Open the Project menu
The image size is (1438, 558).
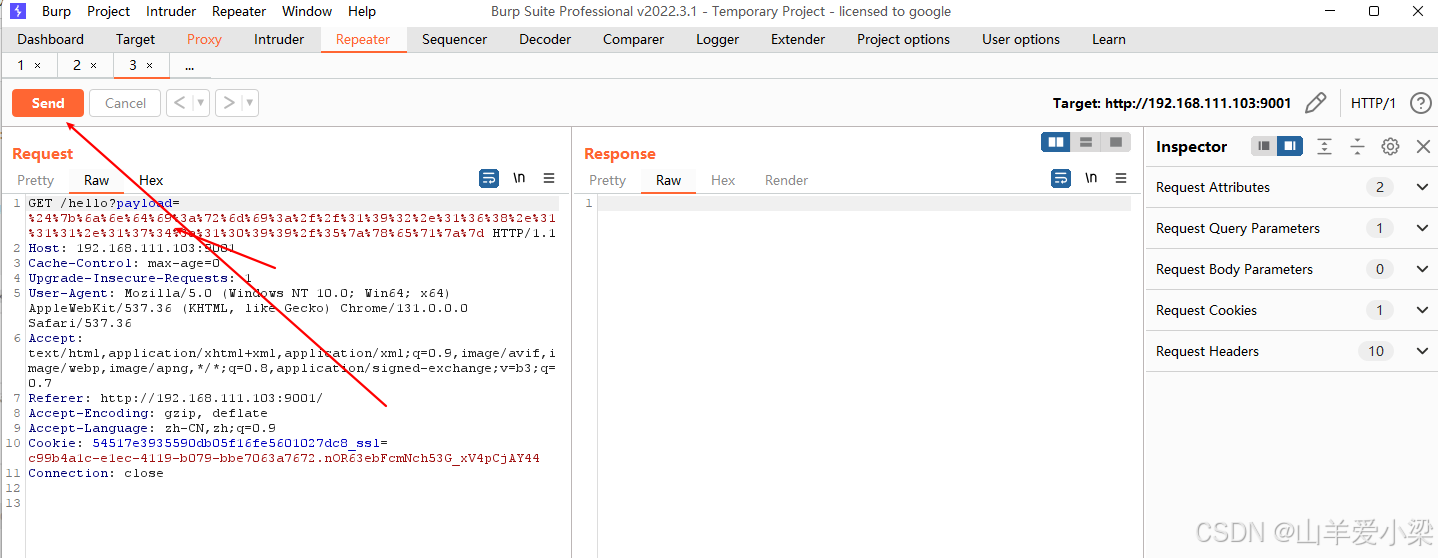coord(108,11)
